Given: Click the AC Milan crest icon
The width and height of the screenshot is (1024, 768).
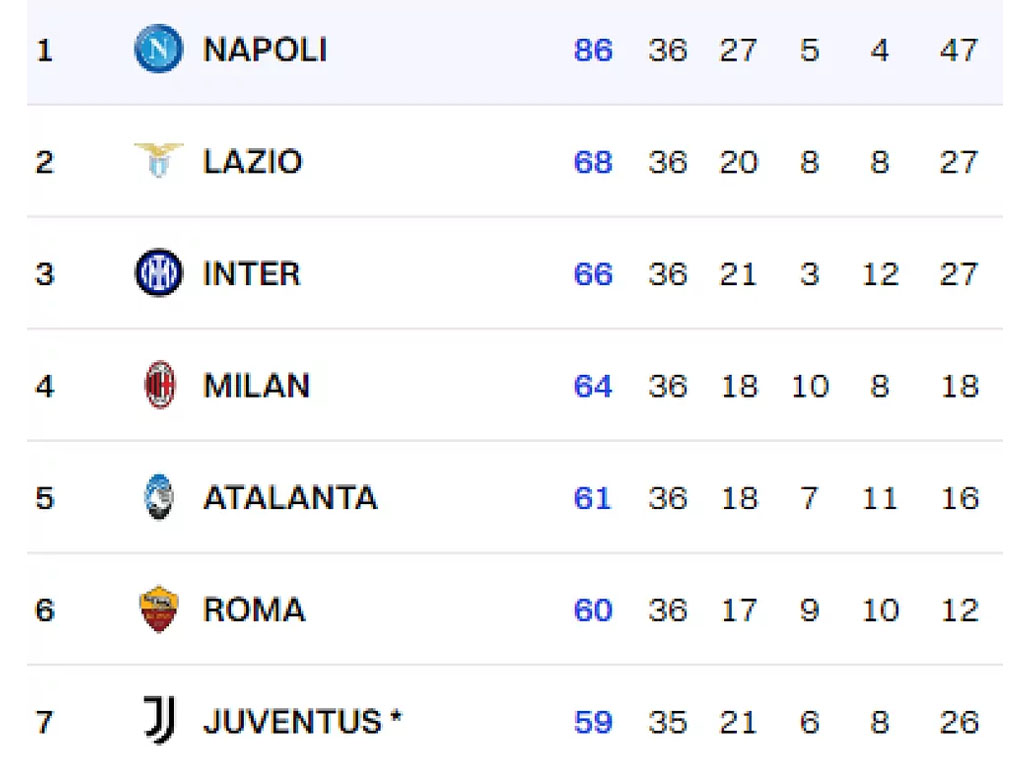Looking at the screenshot, I should (x=159, y=385).
